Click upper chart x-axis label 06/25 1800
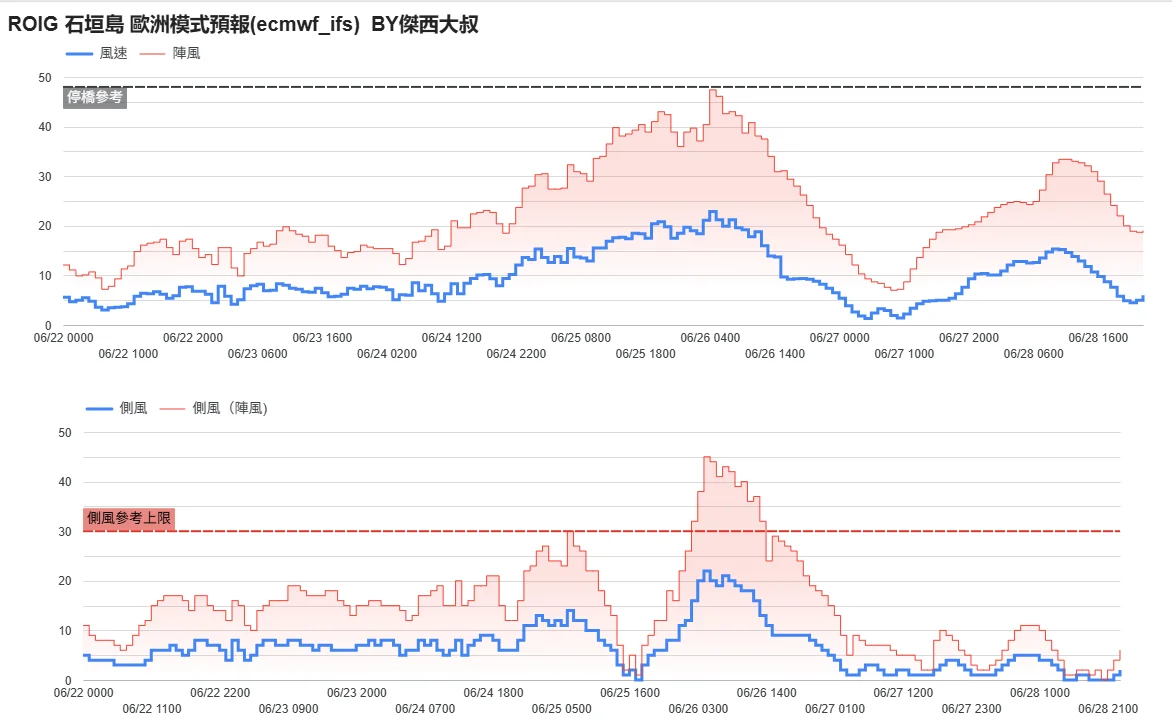The height and width of the screenshot is (724, 1172). tap(646, 353)
